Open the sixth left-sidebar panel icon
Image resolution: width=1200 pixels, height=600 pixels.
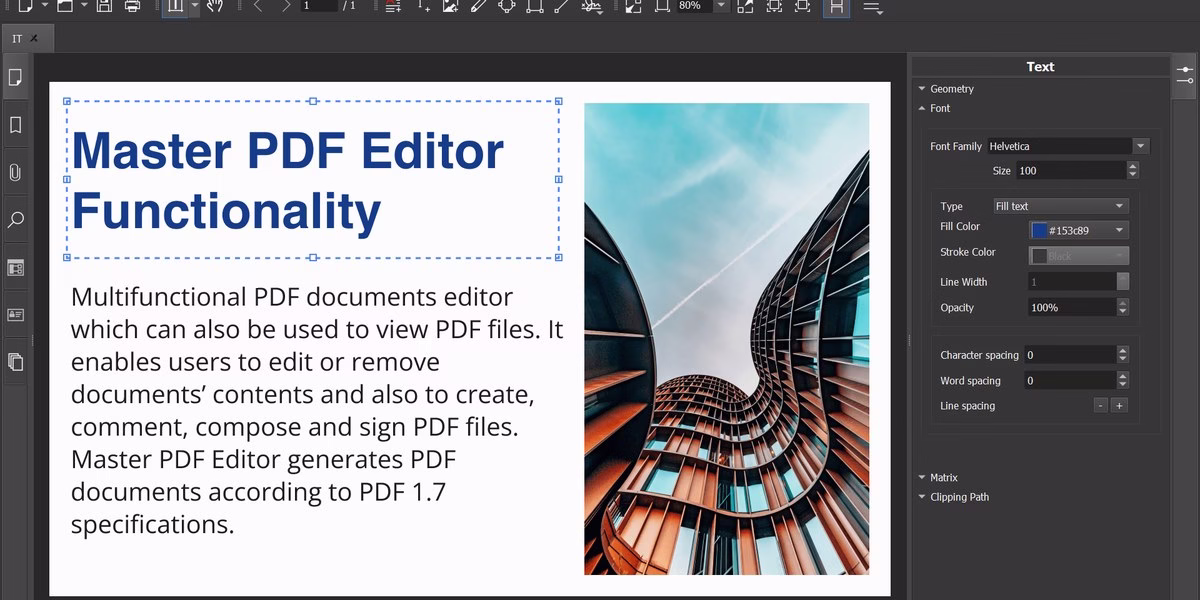[15, 314]
